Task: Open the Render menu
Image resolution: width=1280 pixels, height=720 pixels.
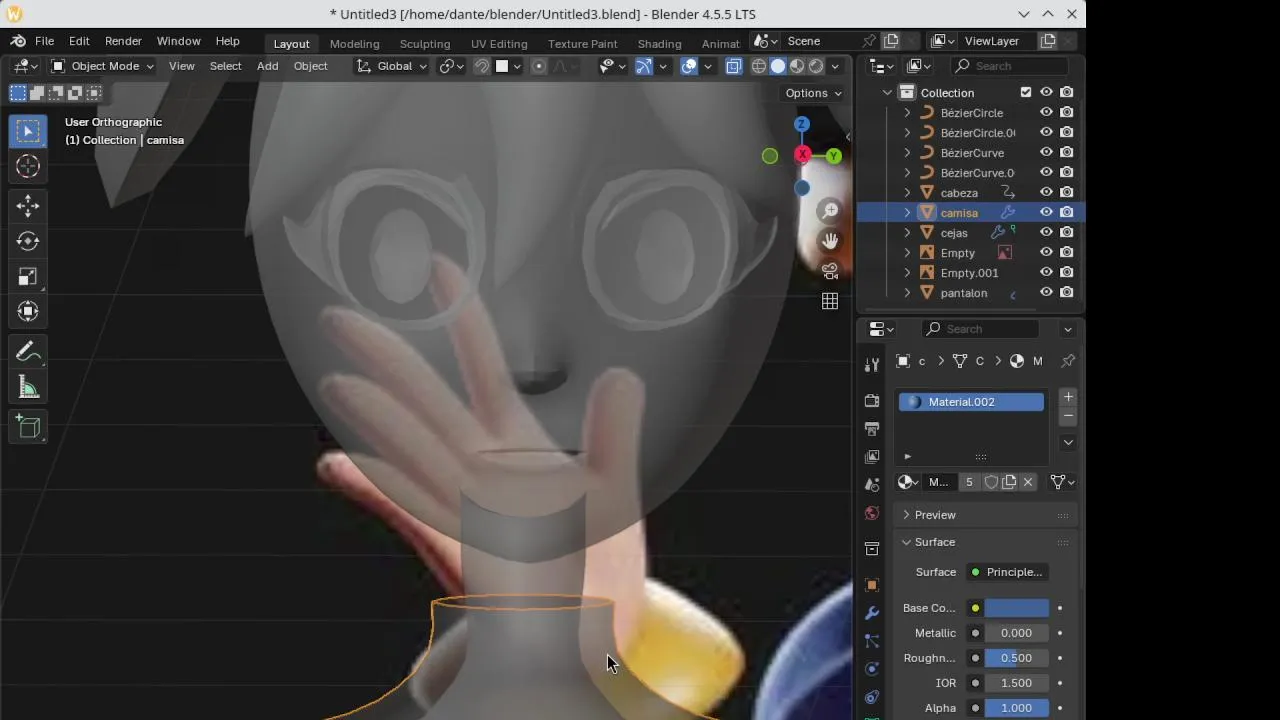Action: 123,41
